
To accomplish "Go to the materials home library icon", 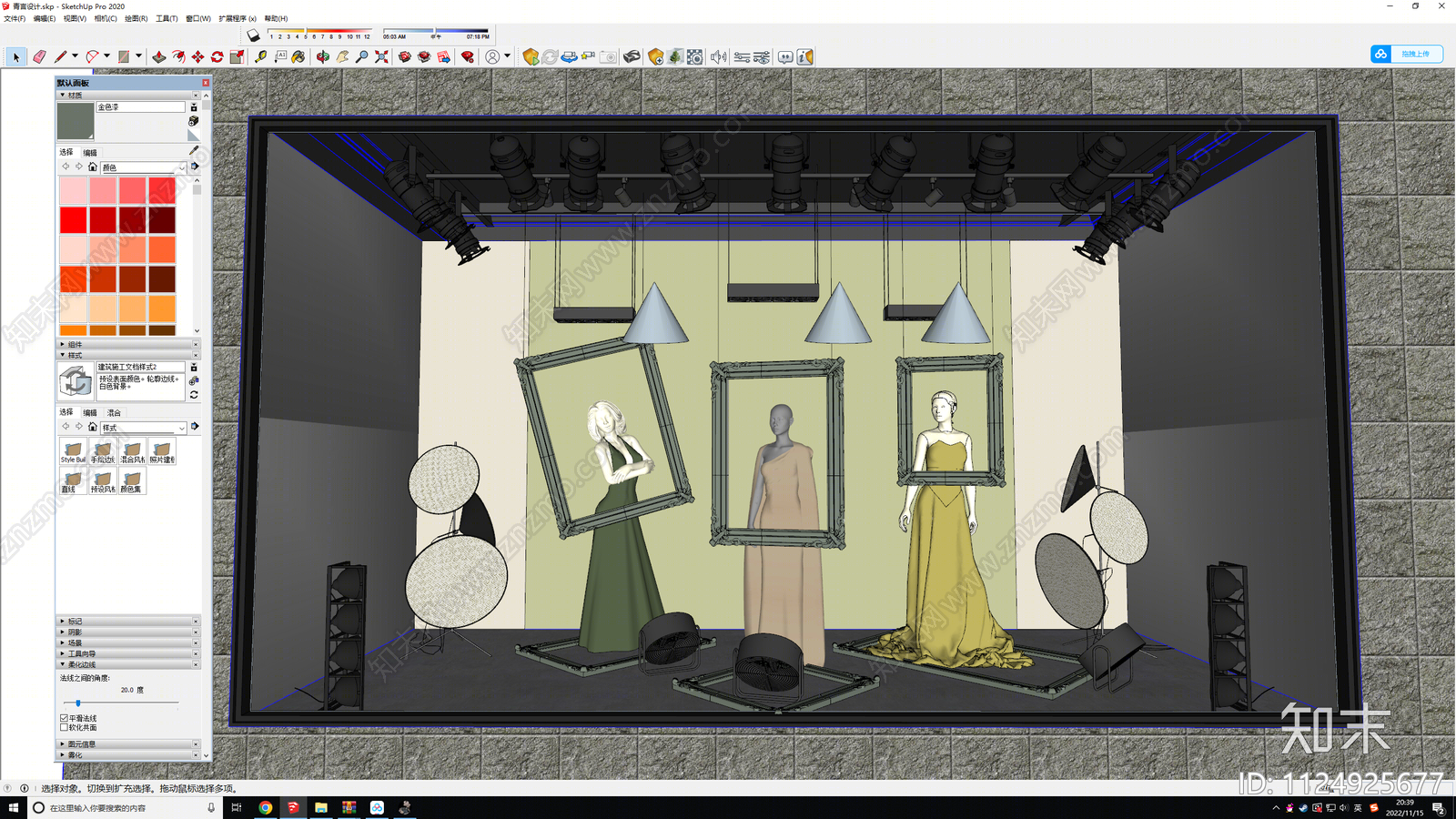I will pos(92,167).
